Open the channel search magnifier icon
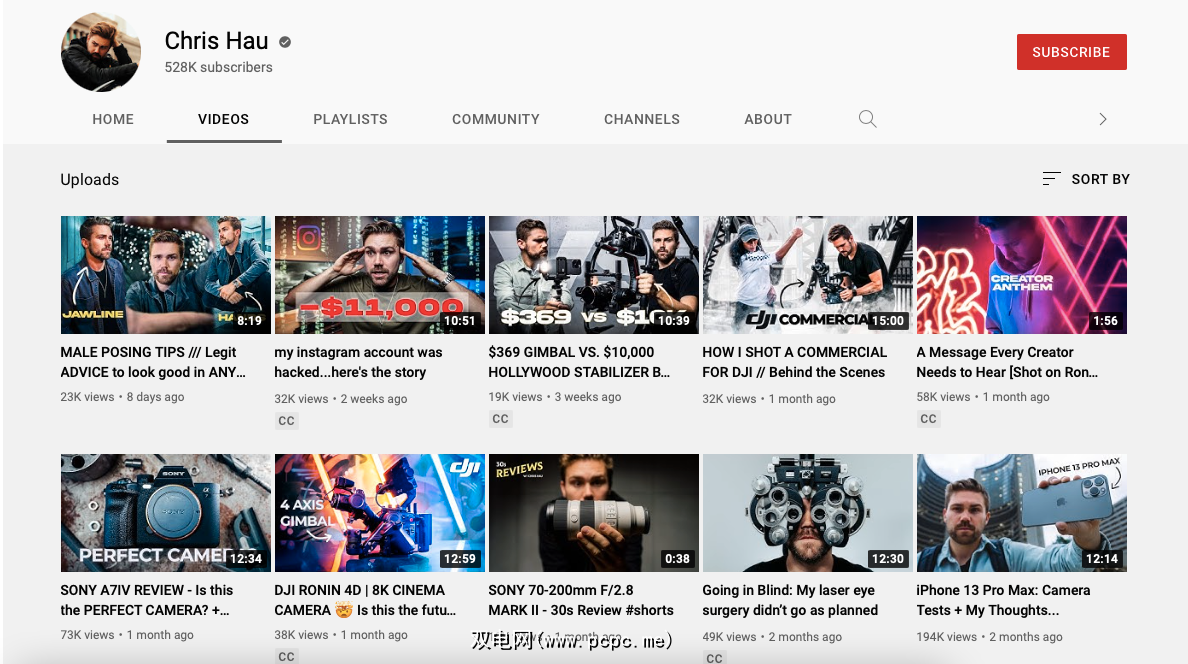 (x=868, y=119)
